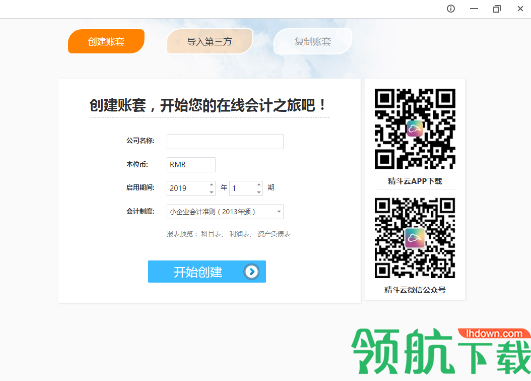Click the 公司名称 input field
The image size is (531, 381).
pos(225,141)
